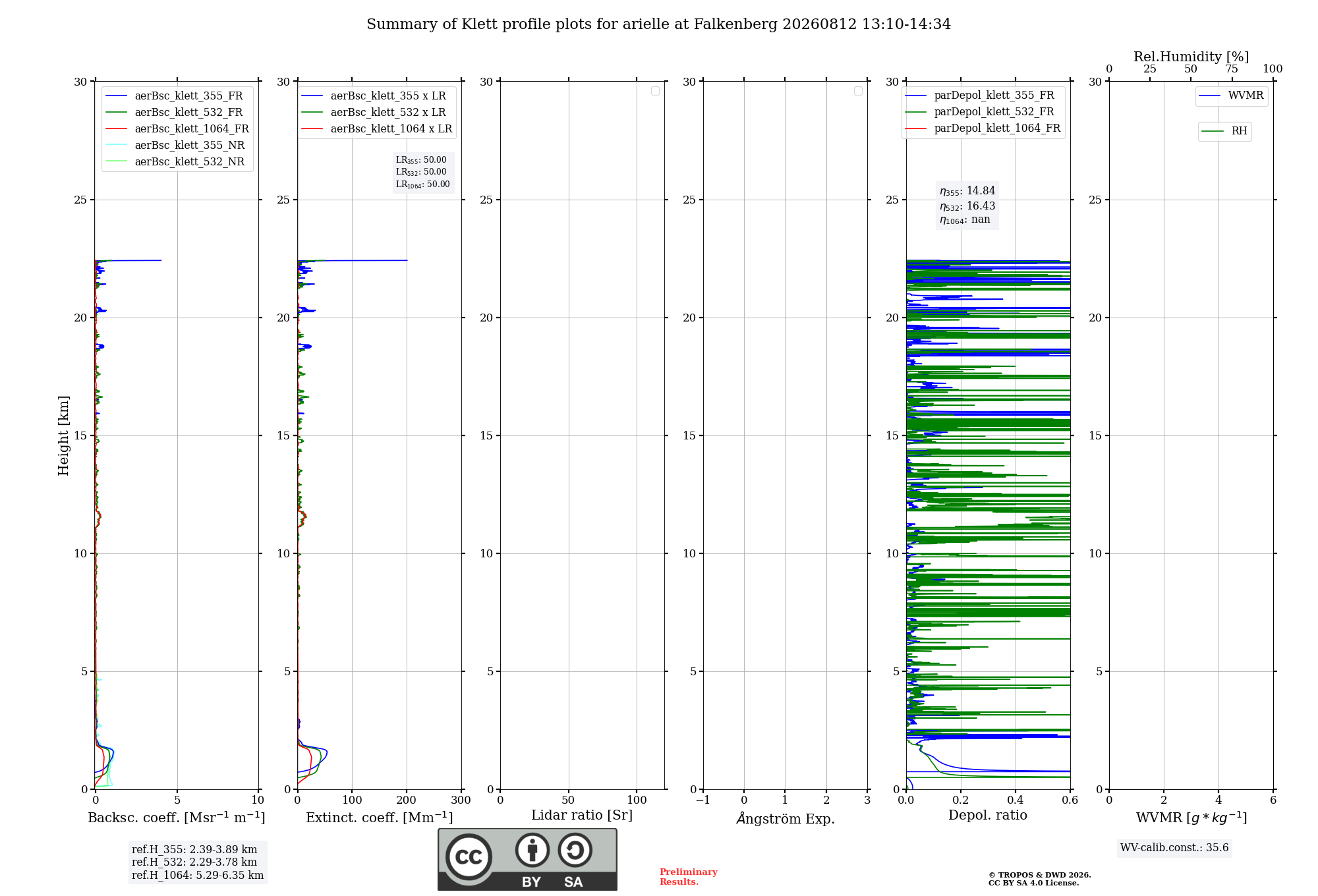Click the 300 tick on Extinct. coeff. axis
The image size is (1318, 896).
tap(461, 800)
